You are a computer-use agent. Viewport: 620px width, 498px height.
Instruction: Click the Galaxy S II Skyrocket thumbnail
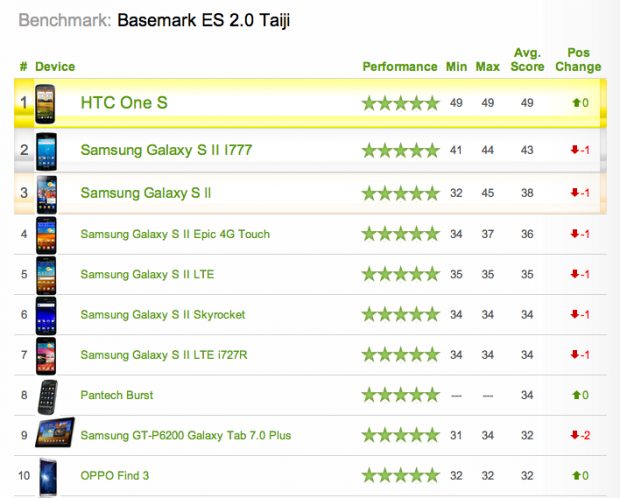pos(46,316)
